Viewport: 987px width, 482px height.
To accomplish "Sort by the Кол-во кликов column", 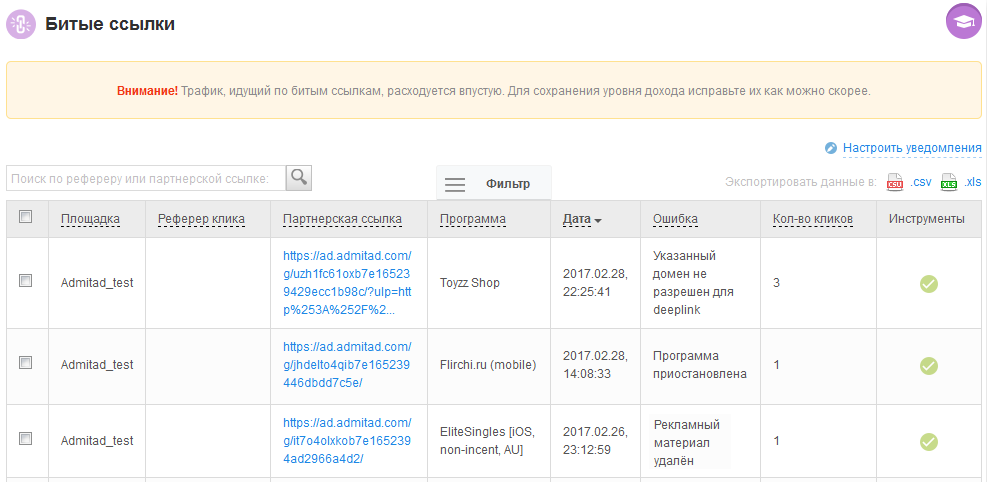I will [812, 219].
